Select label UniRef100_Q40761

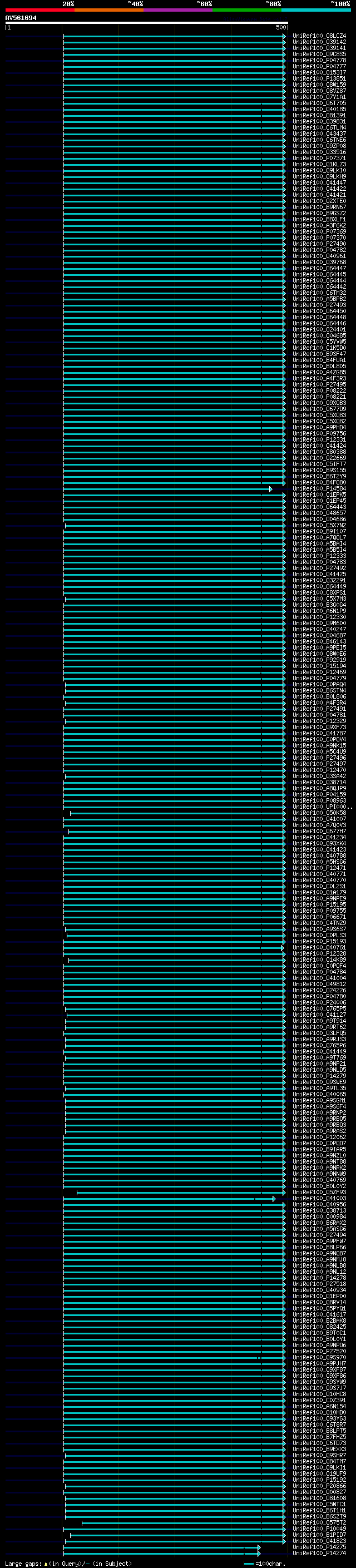pyautogui.click(x=319, y=947)
